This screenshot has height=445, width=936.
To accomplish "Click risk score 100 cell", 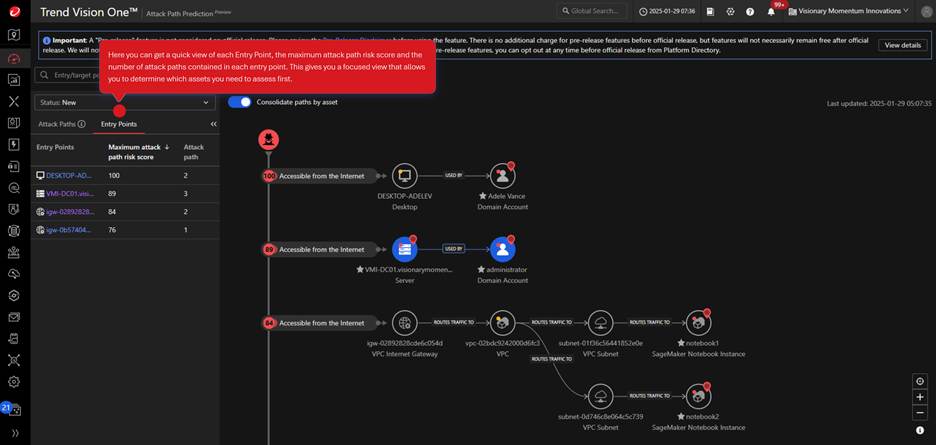I will (x=114, y=176).
